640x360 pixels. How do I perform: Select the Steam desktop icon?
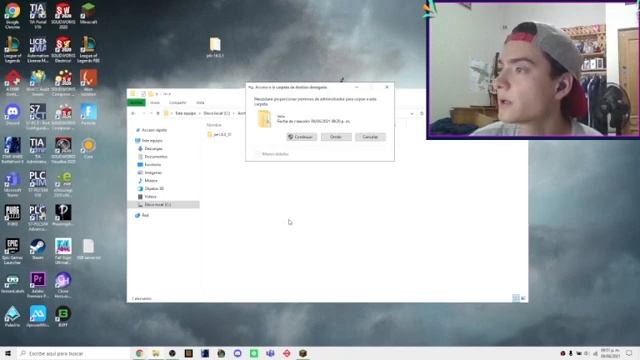(38, 249)
